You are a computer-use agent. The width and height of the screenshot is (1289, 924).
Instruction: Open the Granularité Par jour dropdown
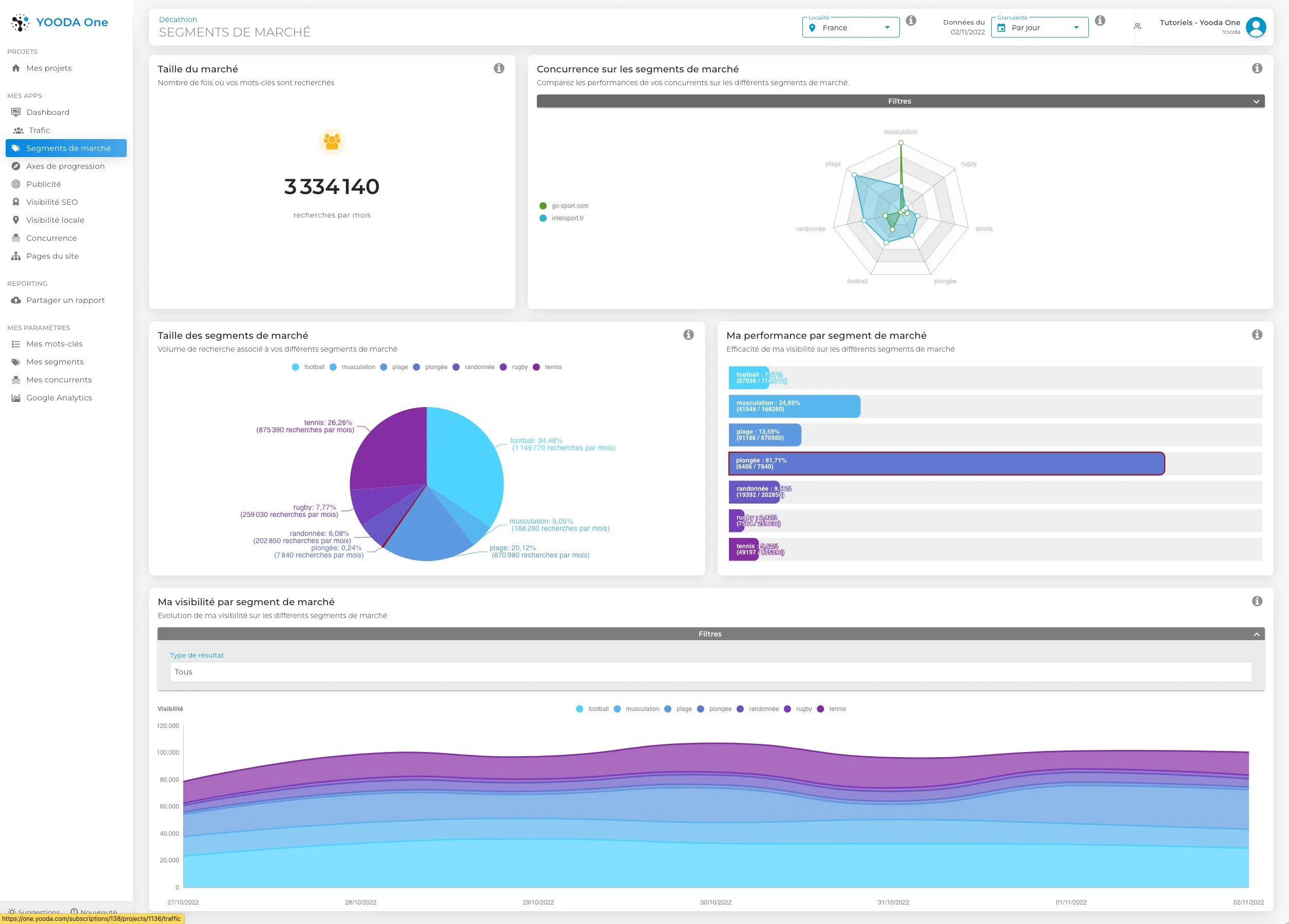(x=1039, y=28)
